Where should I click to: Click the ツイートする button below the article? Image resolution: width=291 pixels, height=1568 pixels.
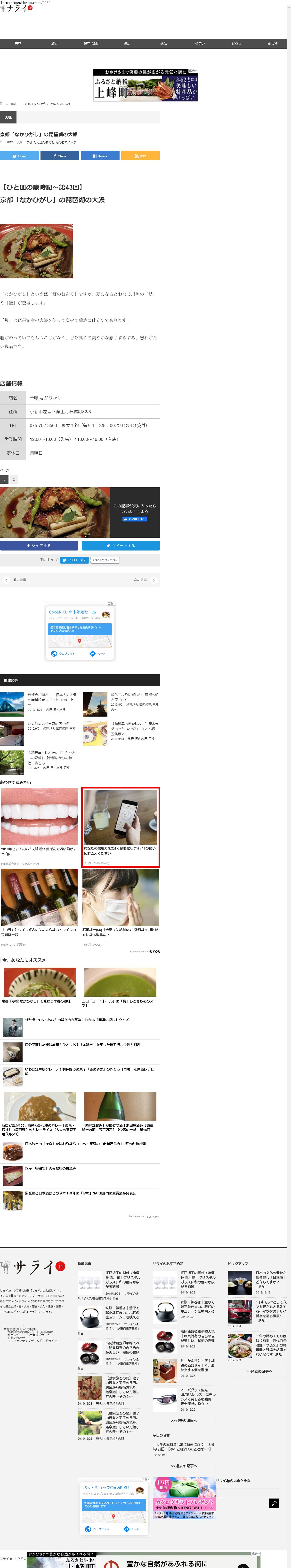pos(121,545)
